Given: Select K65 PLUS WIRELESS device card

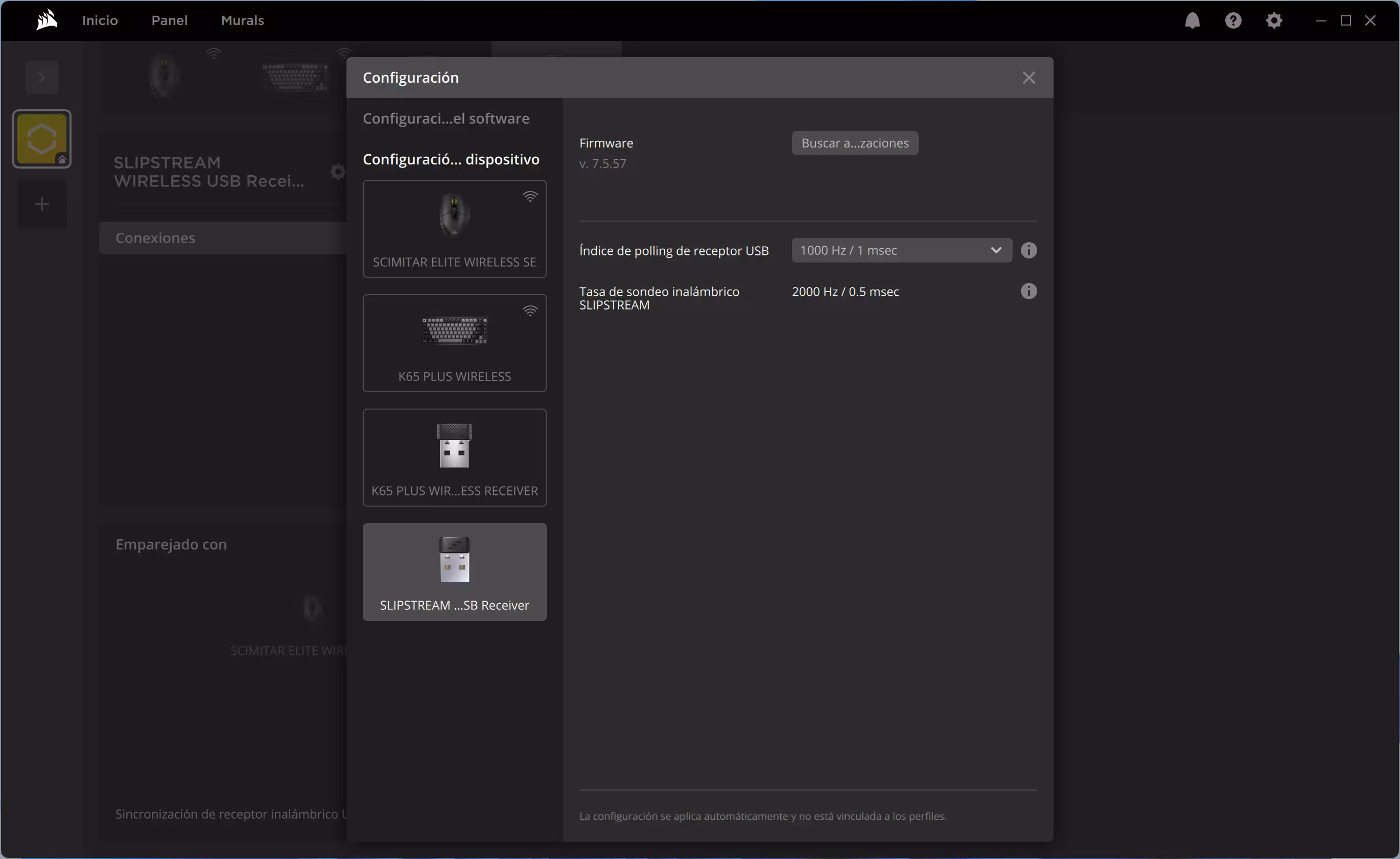Looking at the screenshot, I should 454,343.
